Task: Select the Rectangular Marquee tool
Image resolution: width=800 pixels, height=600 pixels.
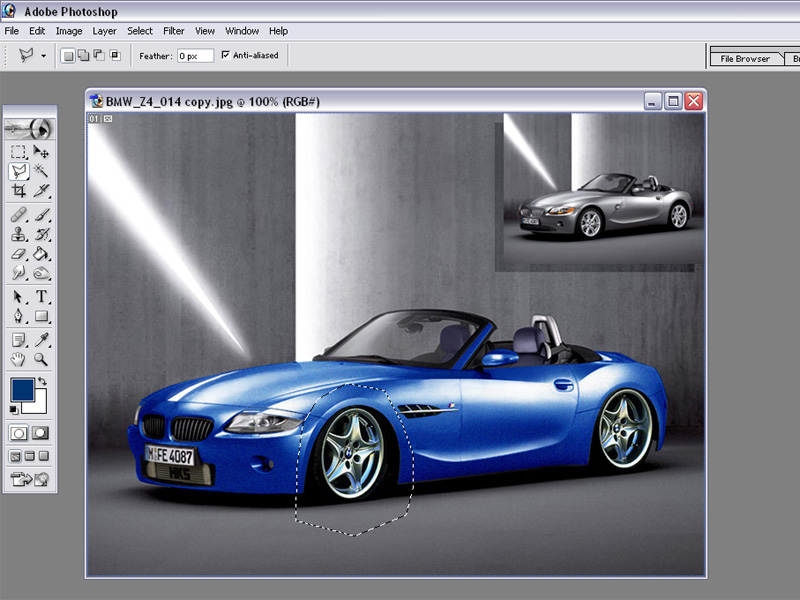Action: (x=18, y=152)
